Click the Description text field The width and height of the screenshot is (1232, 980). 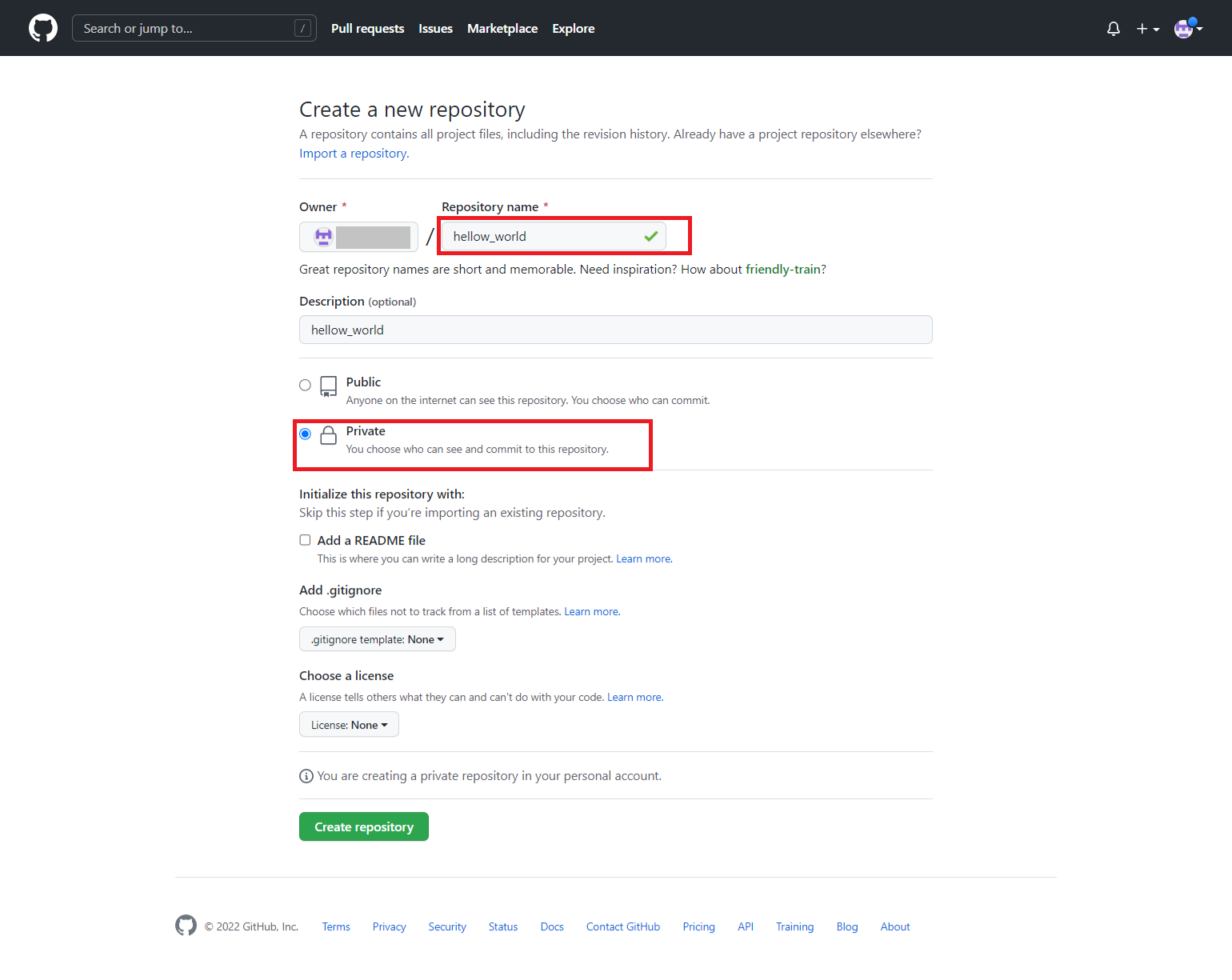[615, 330]
